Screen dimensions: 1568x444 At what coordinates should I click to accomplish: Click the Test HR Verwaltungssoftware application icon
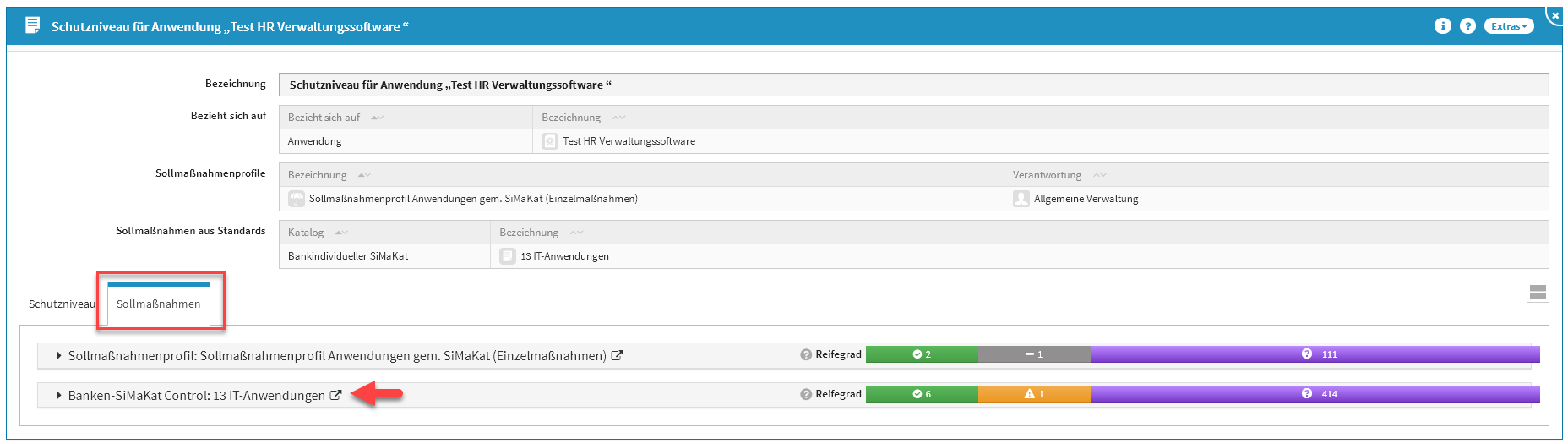point(550,141)
